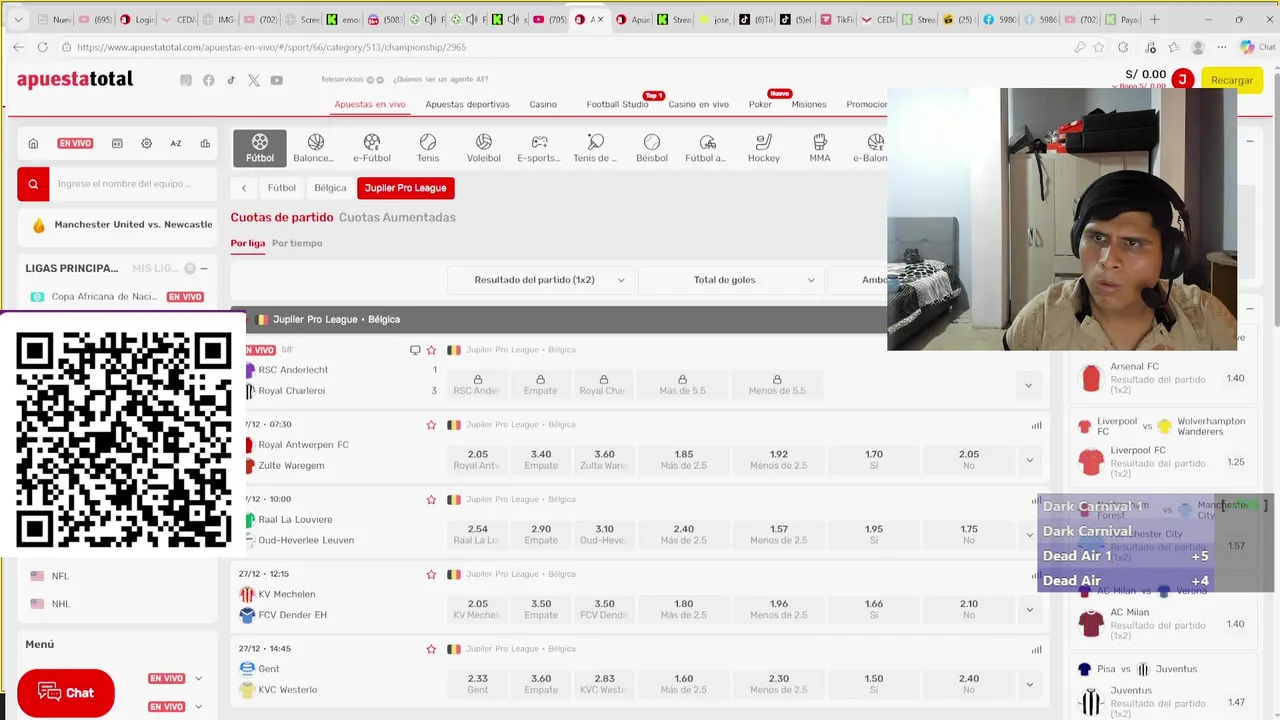Select the e-Fútbol sport icon
1280x720 pixels.
(x=372, y=148)
